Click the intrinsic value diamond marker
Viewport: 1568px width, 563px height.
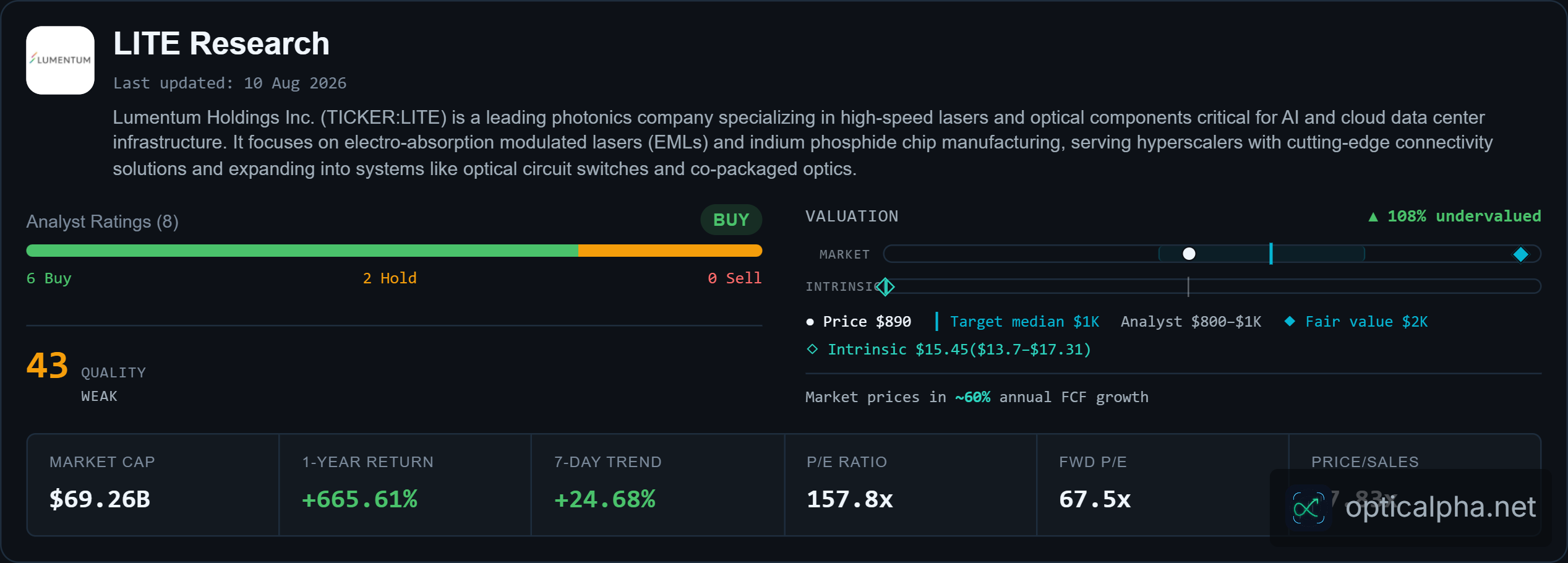(x=885, y=286)
